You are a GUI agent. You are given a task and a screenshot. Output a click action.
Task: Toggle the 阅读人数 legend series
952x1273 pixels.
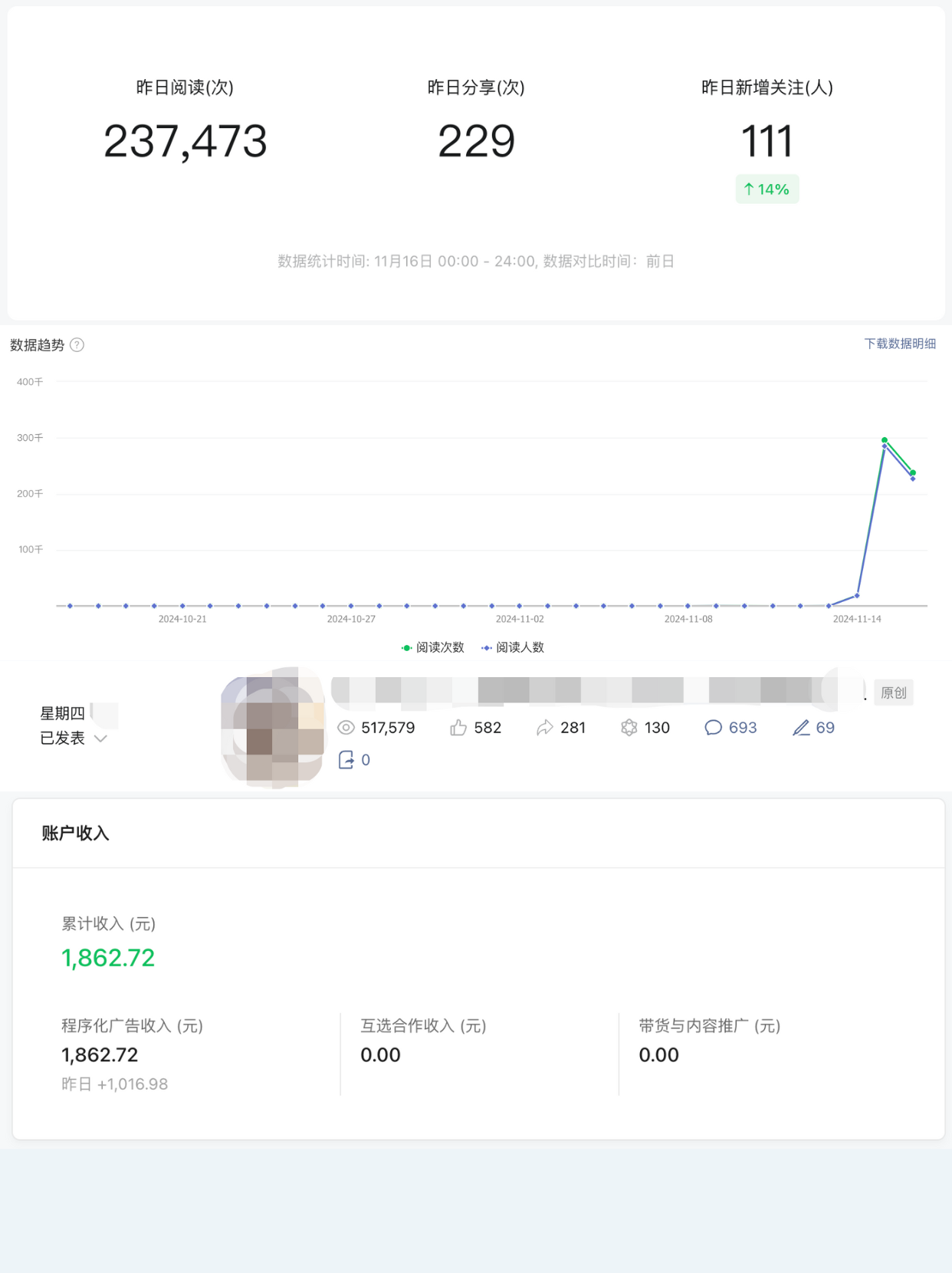(513, 647)
